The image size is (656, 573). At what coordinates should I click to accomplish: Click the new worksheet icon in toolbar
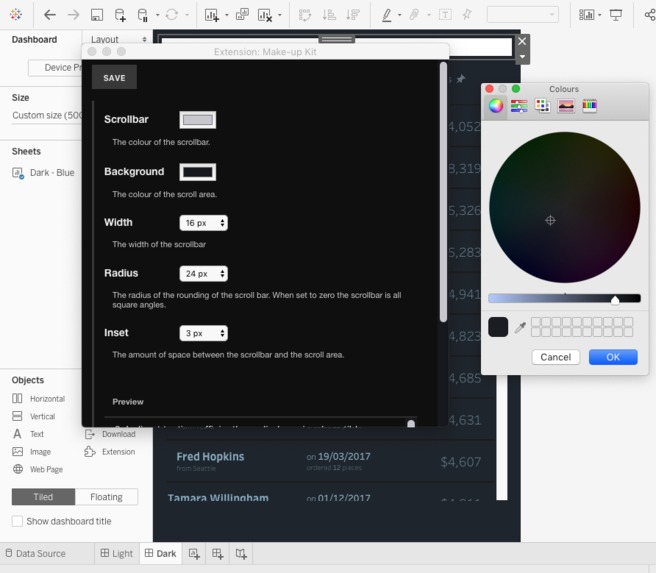click(x=211, y=15)
